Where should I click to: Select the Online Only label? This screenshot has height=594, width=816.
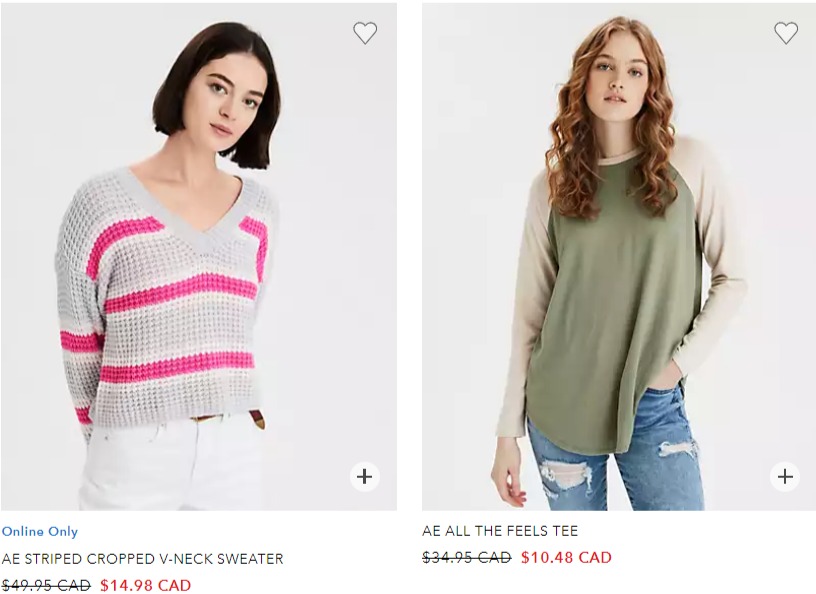click(40, 532)
